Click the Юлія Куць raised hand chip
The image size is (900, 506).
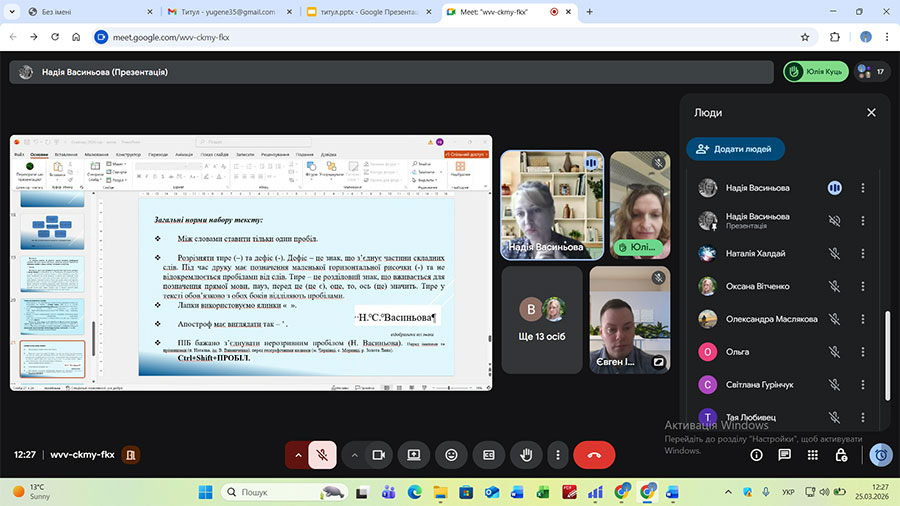[x=815, y=72]
